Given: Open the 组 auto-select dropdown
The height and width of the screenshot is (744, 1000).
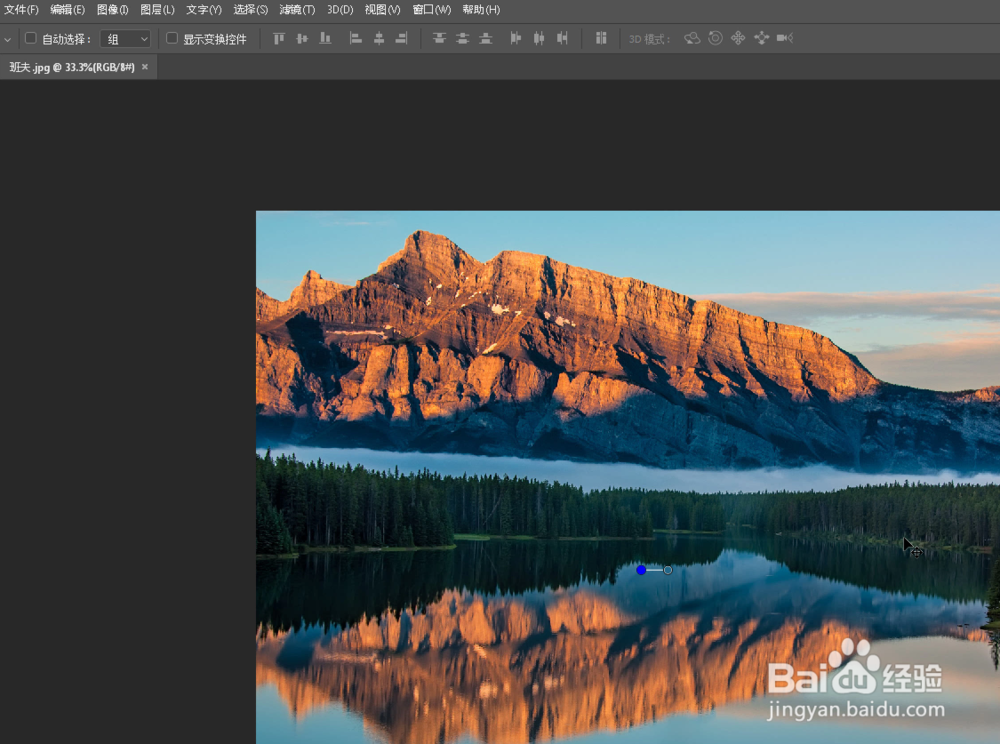Looking at the screenshot, I should (x=125, y=39).
